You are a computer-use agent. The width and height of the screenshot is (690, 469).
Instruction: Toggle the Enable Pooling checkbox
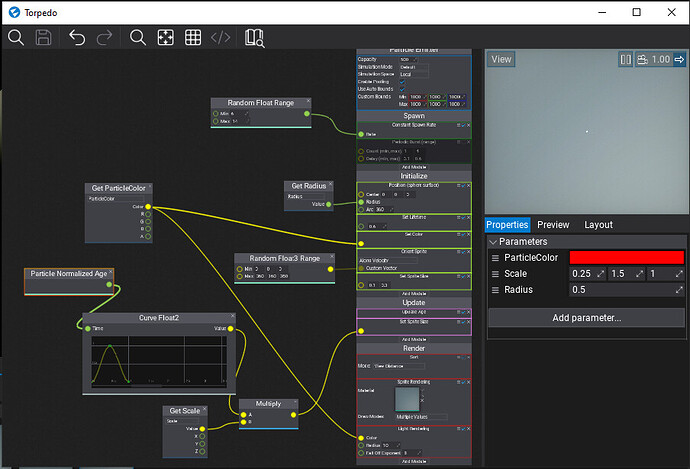(x=403, y=82)
